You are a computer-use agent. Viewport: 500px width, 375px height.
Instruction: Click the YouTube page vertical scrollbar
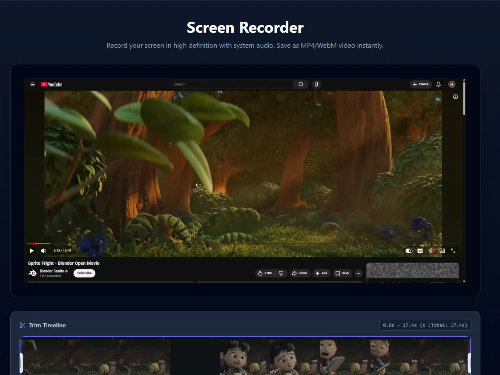point(464,98)
